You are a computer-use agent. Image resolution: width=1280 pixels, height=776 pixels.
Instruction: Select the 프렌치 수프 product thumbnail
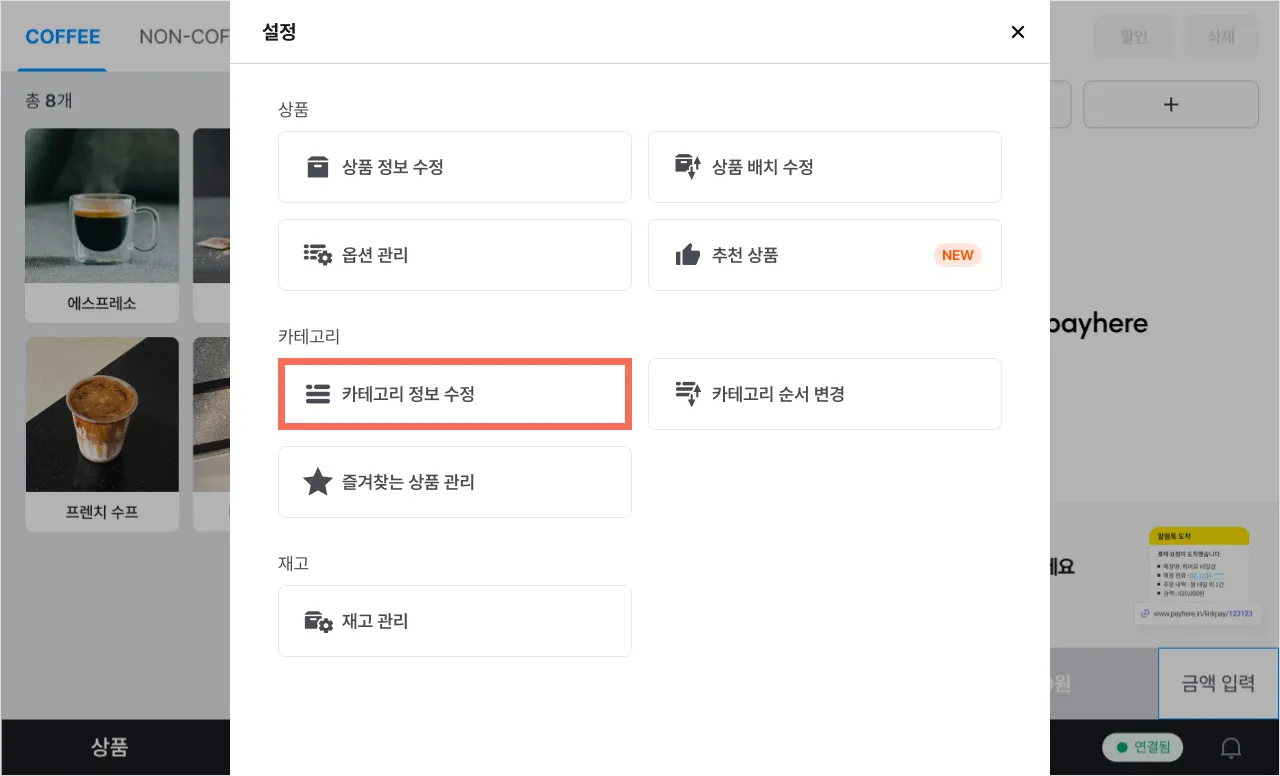[102, 415]
